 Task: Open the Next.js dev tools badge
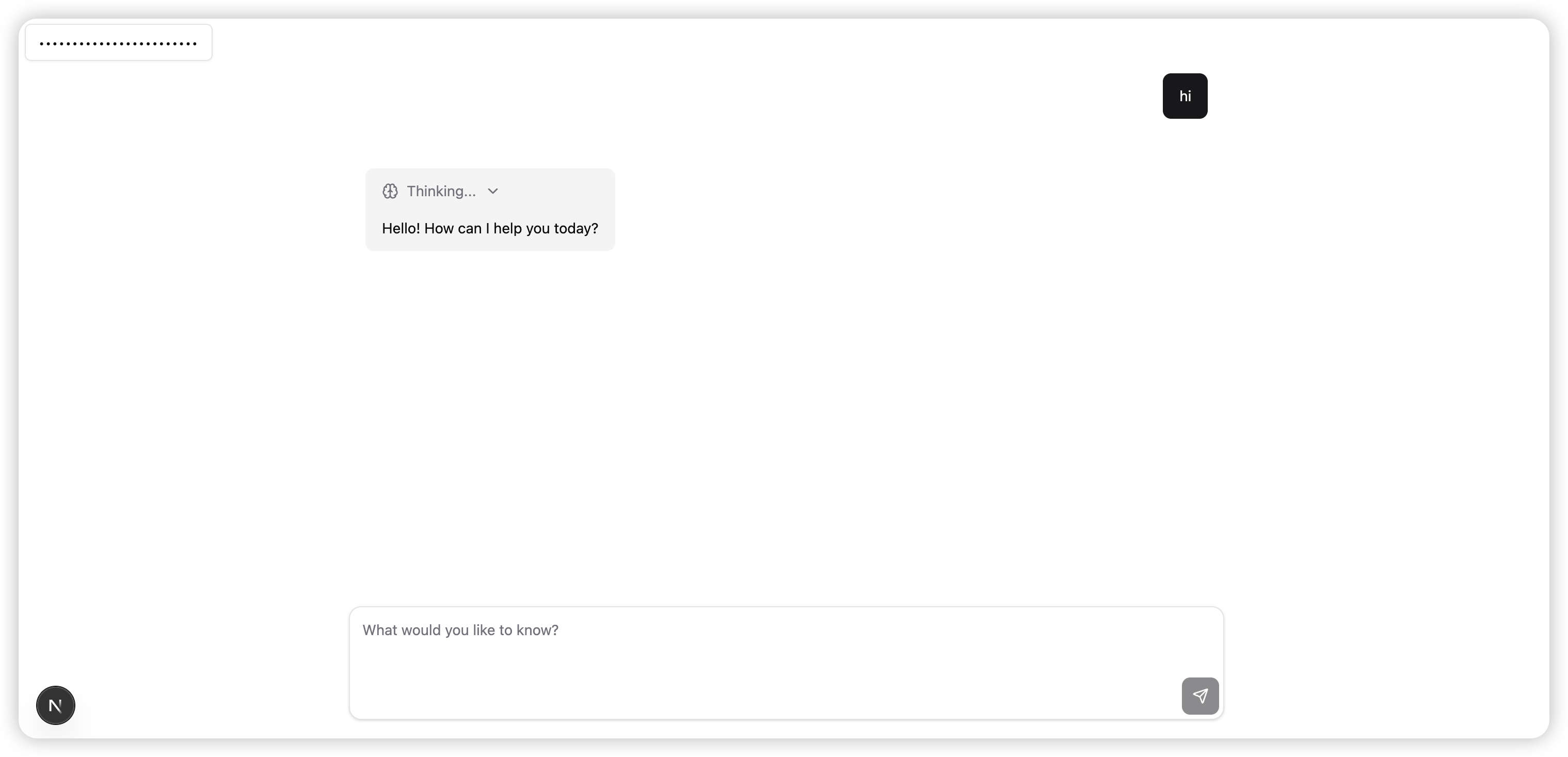pyautogui.click(x=55, y=705)
